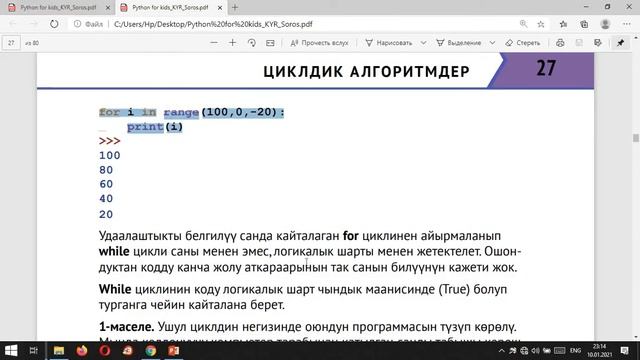640x360 pixels.
Task: Show hidden system tray icons
Action: tap(502, 351)
